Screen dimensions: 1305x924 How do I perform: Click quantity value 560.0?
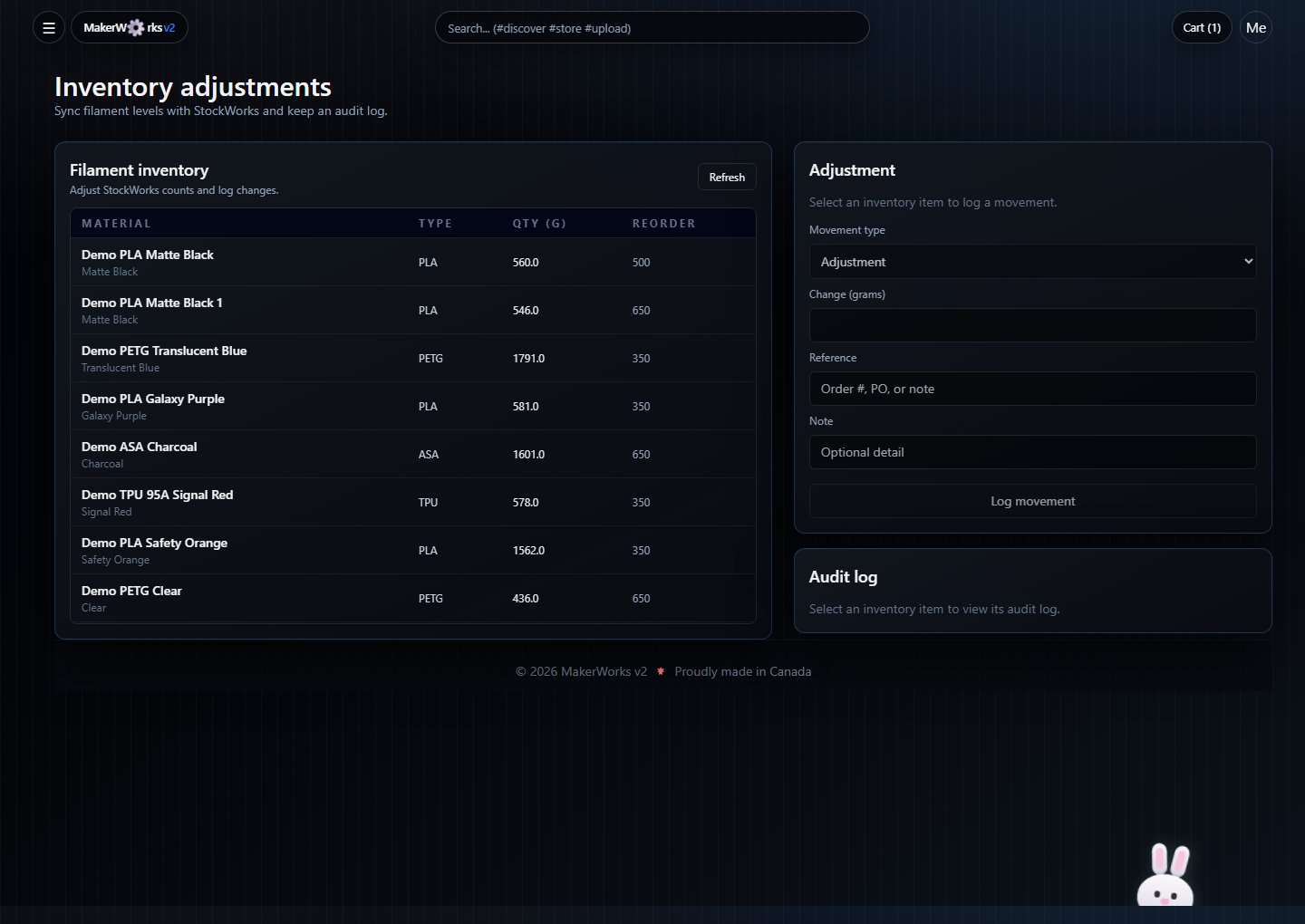click(x=526, y=263)
